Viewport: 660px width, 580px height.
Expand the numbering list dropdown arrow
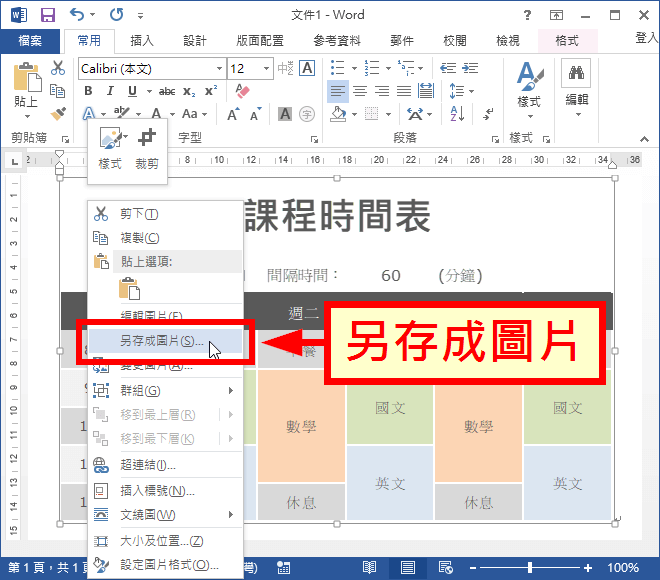(388, 68)
